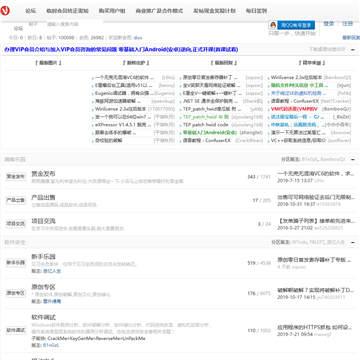
Task: Open the 产品出售 board title
Action: tap(43, 197)
